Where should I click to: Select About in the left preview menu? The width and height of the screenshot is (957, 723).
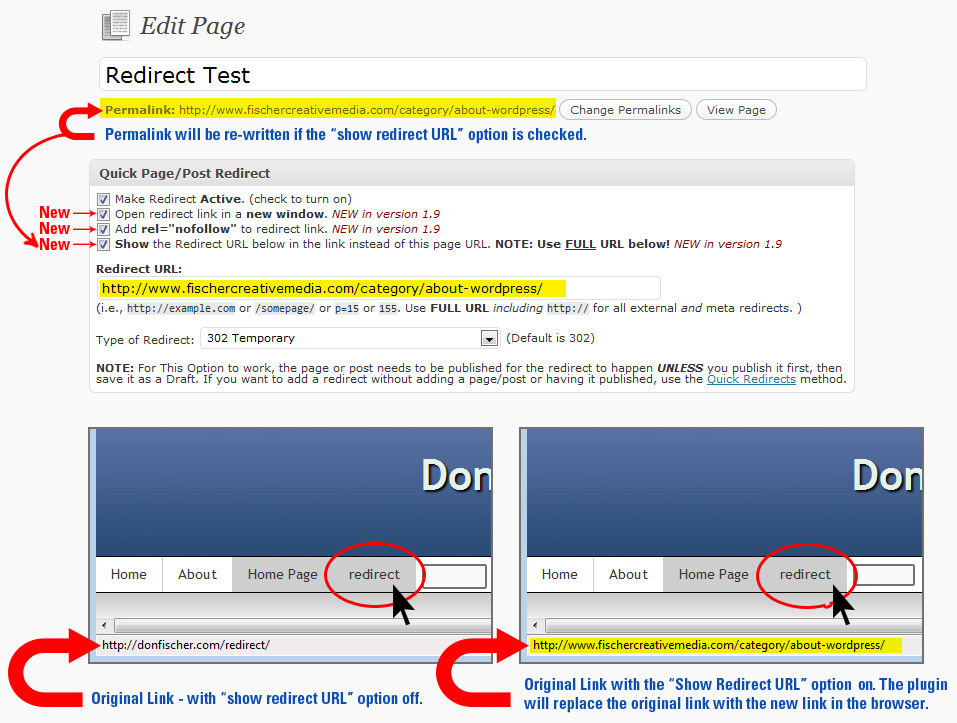click(x=197, y=574)
